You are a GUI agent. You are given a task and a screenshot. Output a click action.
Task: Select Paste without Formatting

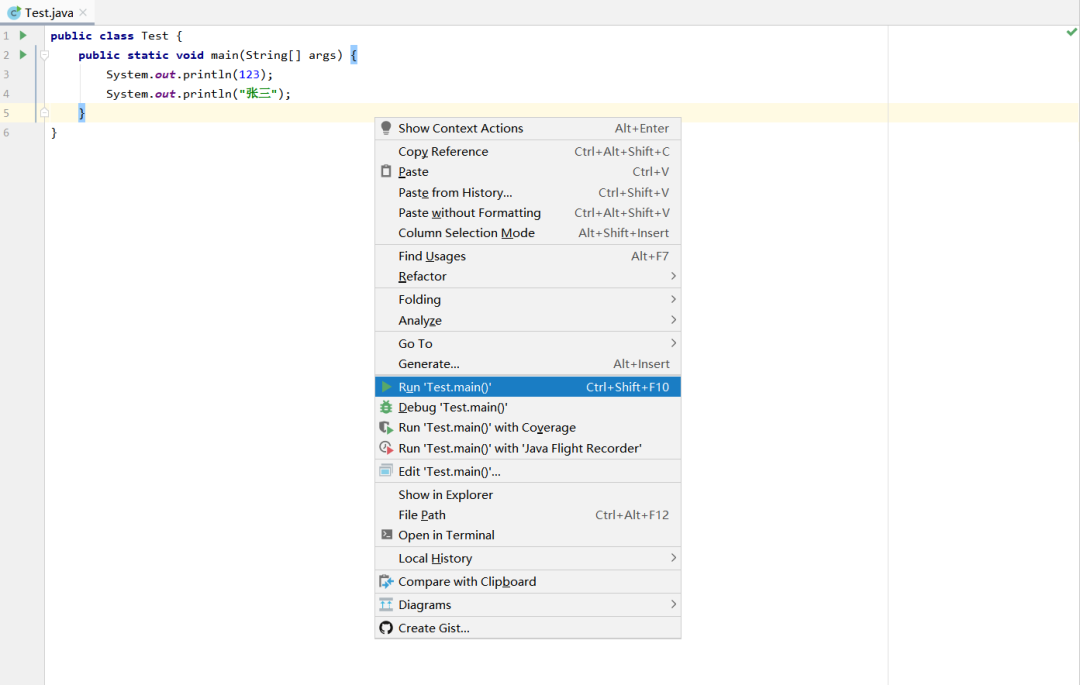click(x=528, y=213)
